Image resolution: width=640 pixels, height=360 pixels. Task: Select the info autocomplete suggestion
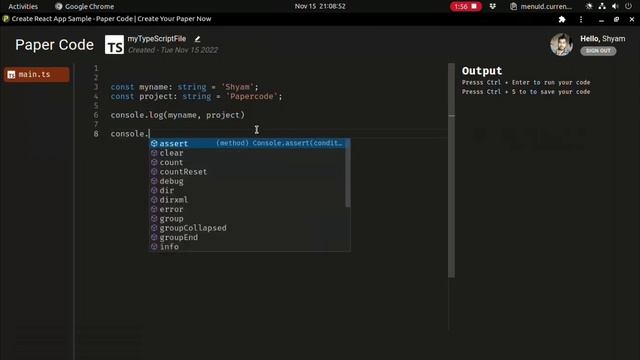247,247
